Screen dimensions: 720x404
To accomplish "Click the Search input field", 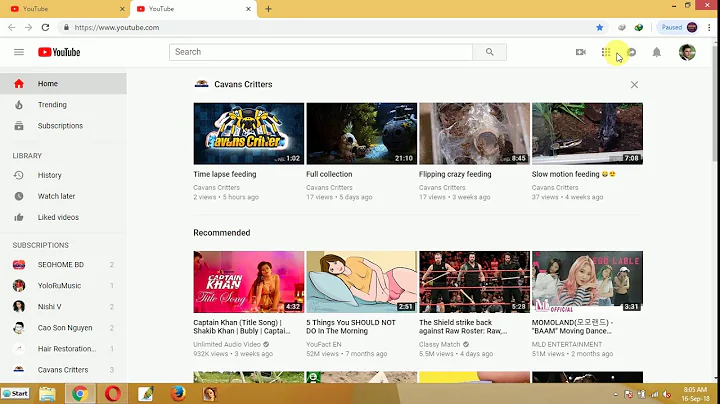I will tap(321, 52).
